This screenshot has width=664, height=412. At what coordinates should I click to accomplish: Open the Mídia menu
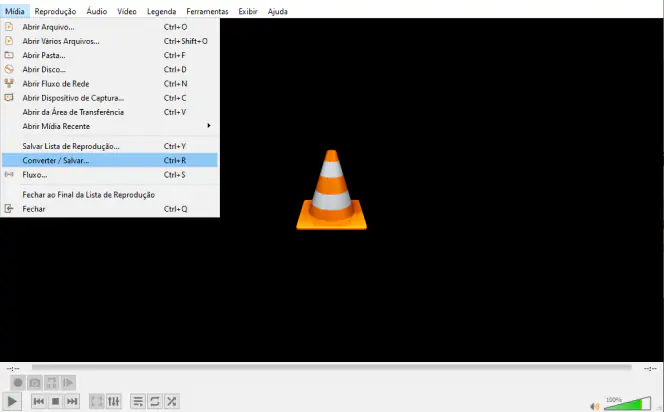point(15,11)
